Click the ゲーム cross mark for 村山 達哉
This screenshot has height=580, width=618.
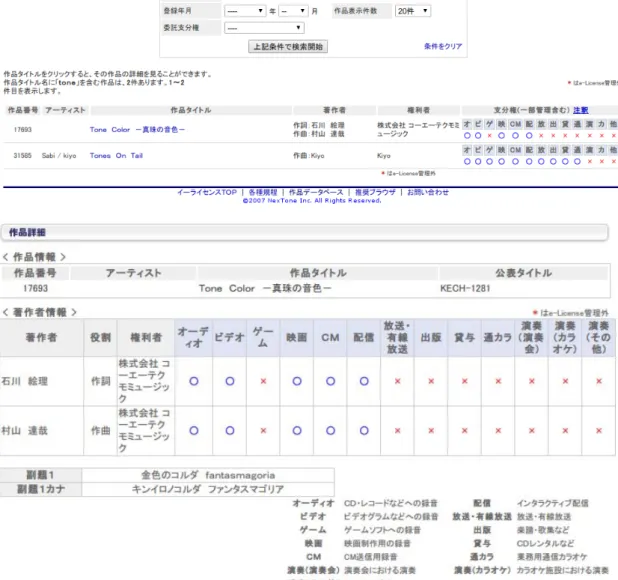coord(263,431)
